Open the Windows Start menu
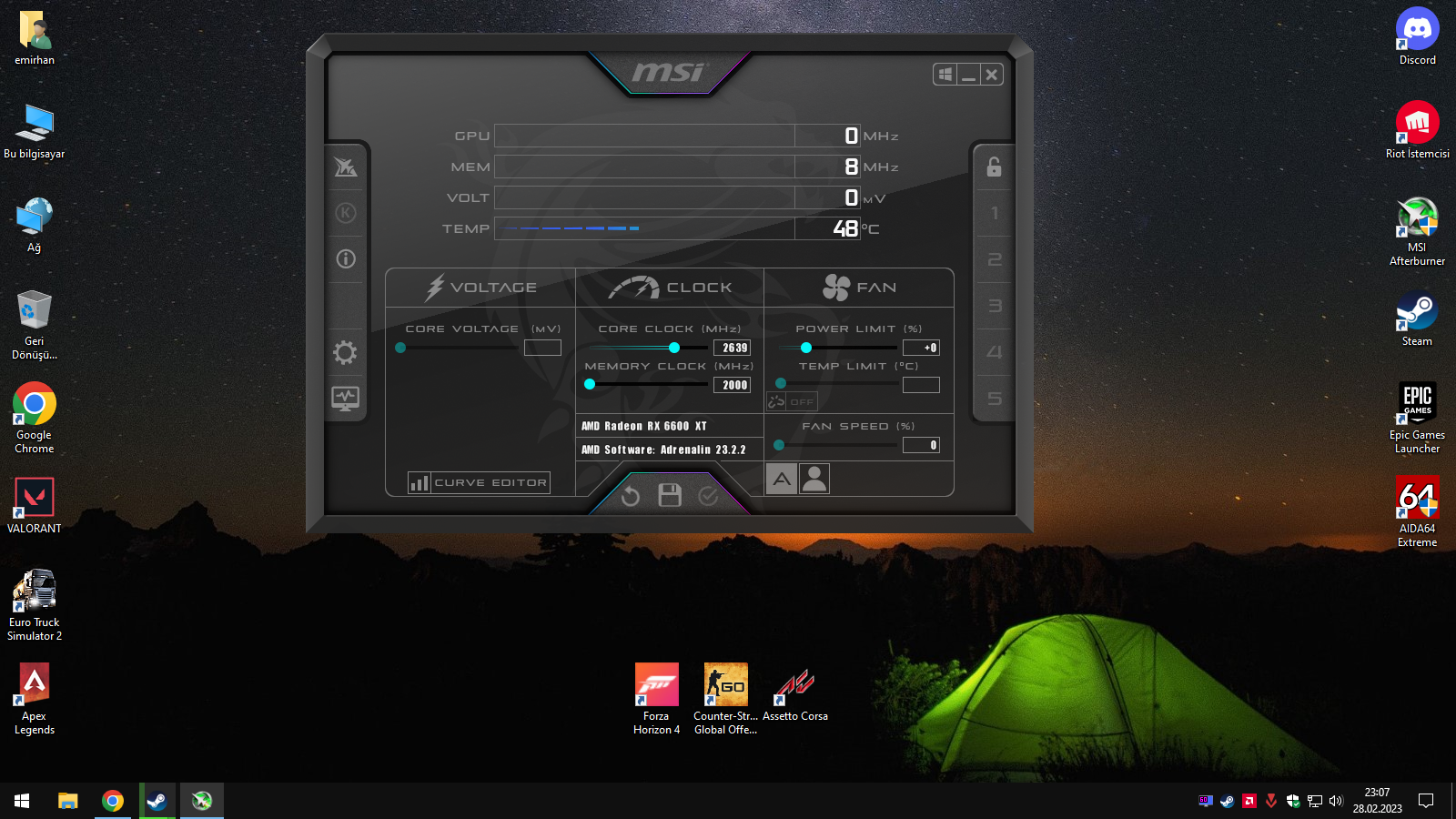 (22, 801)
